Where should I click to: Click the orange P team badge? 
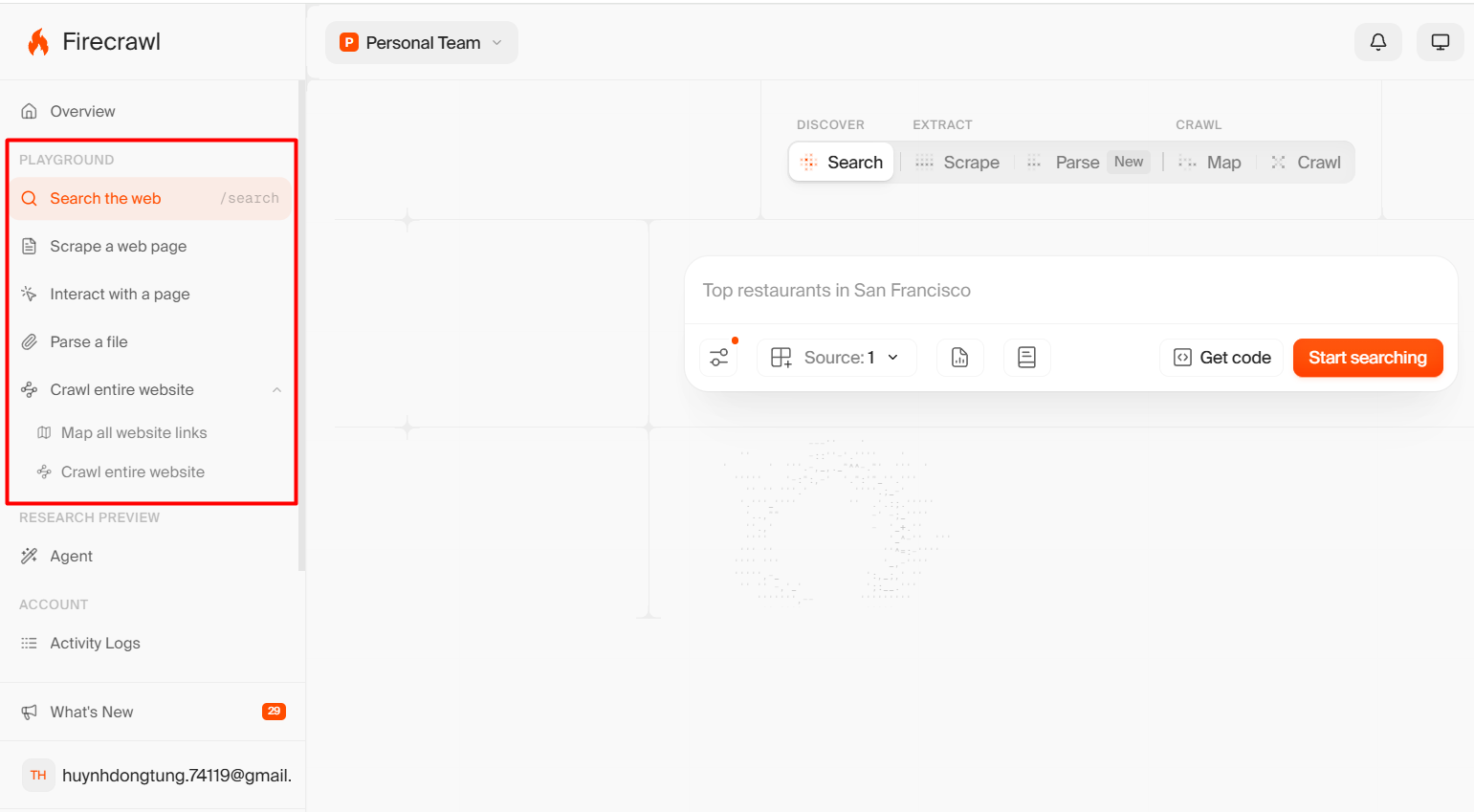click(x=349, y=42)
